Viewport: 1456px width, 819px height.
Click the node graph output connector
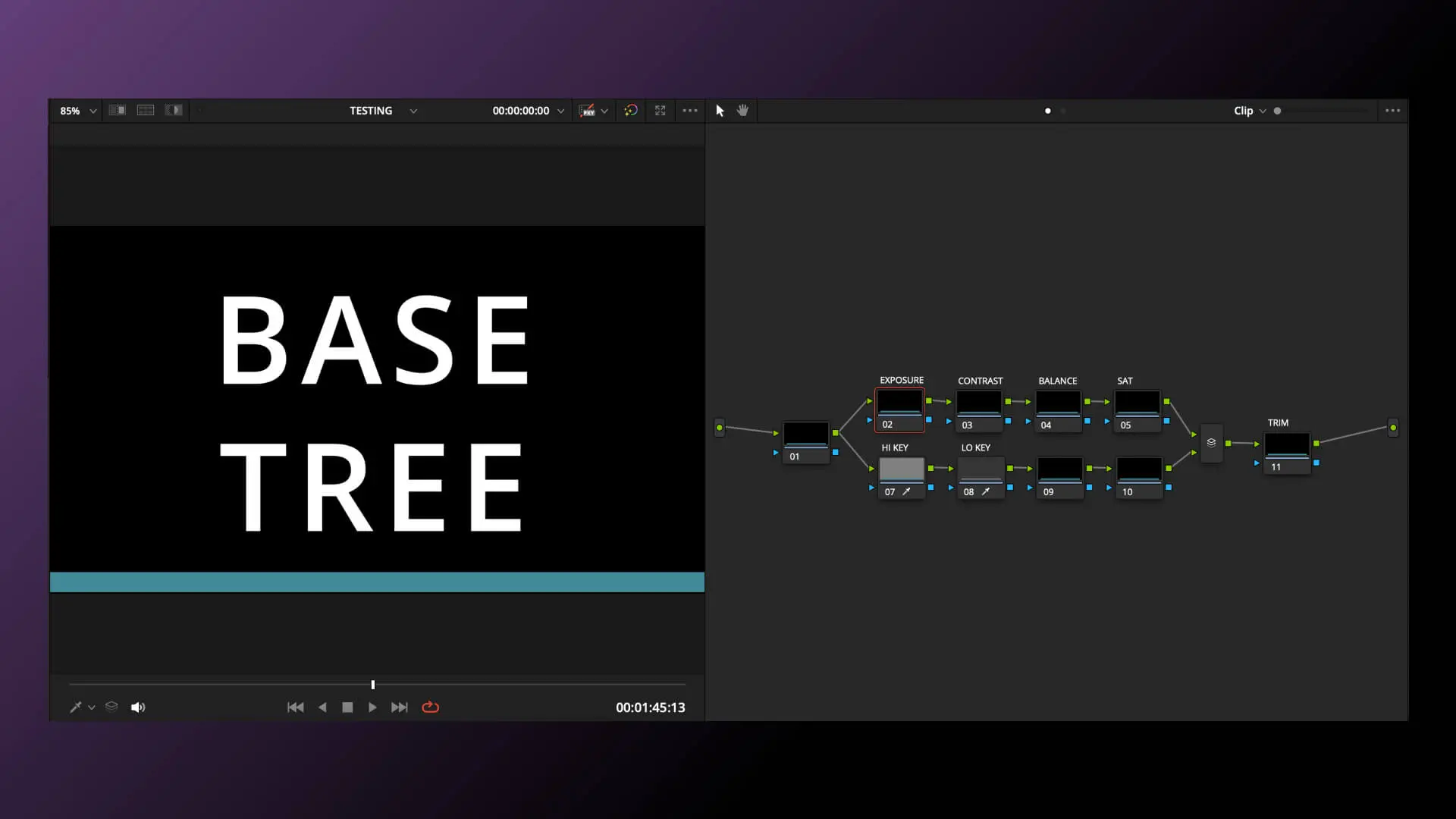click(1393, 428)
